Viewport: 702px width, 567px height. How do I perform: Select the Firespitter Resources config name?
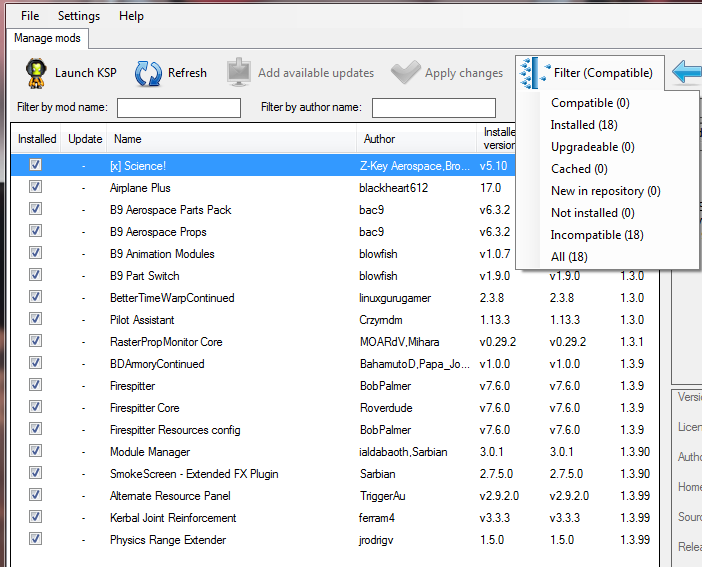pos(175,430)
